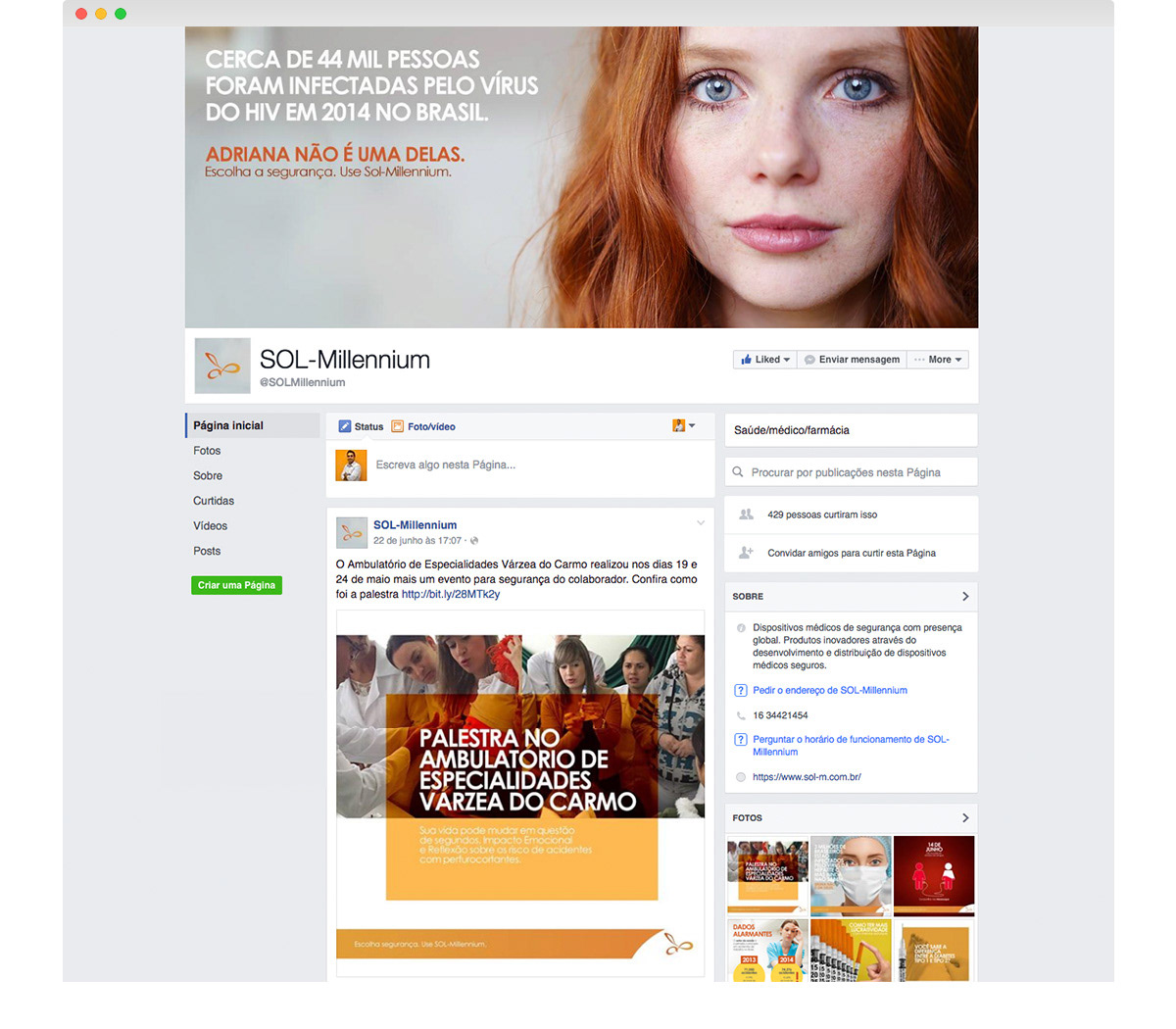Image resolution: width=1176 pixels, height=1029 pixels.
Task: Choose the Foto/vídeo composer option
Action: point(423,426)
